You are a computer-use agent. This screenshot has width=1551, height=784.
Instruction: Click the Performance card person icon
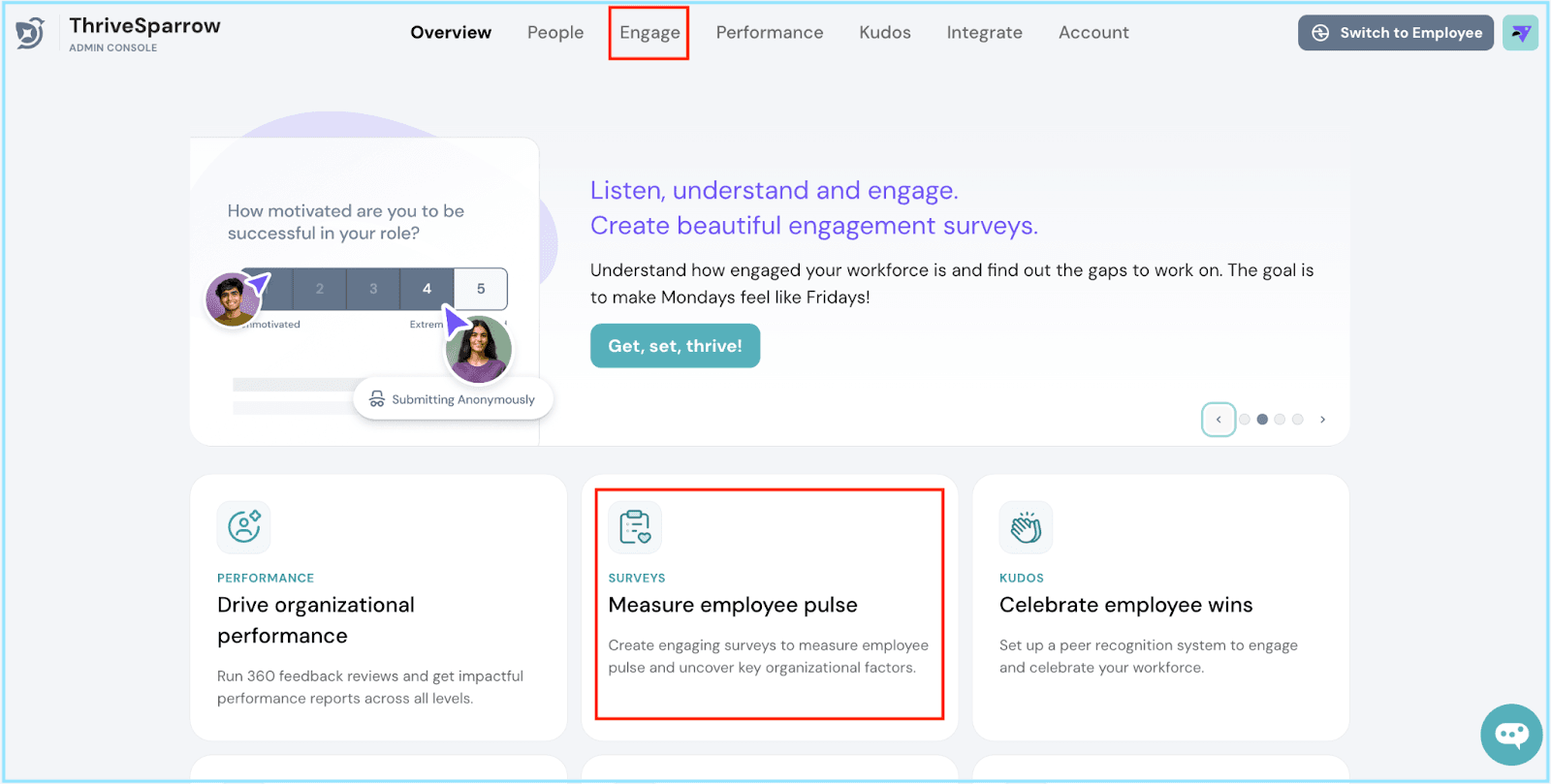(243, 527)
